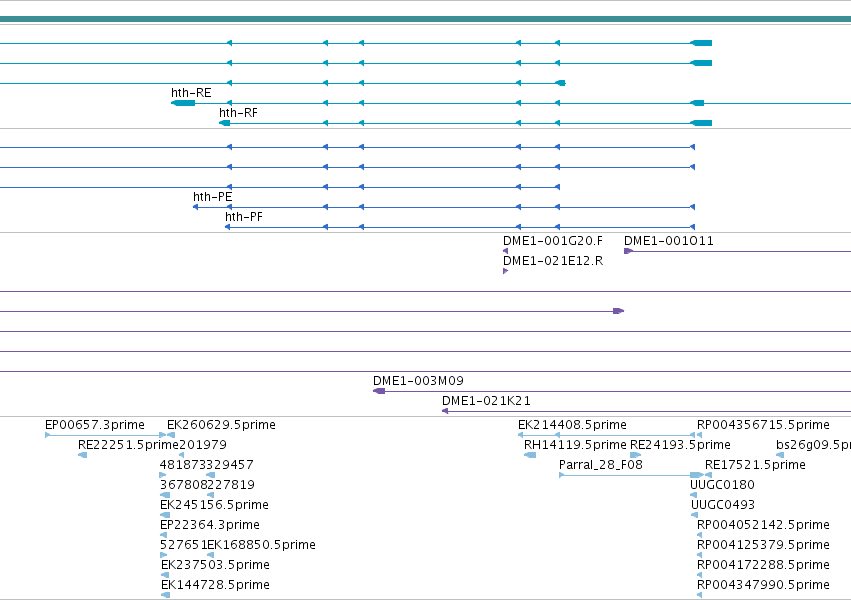
Task: Select the hth-PF protein label
Action: [x=244, y=217]
